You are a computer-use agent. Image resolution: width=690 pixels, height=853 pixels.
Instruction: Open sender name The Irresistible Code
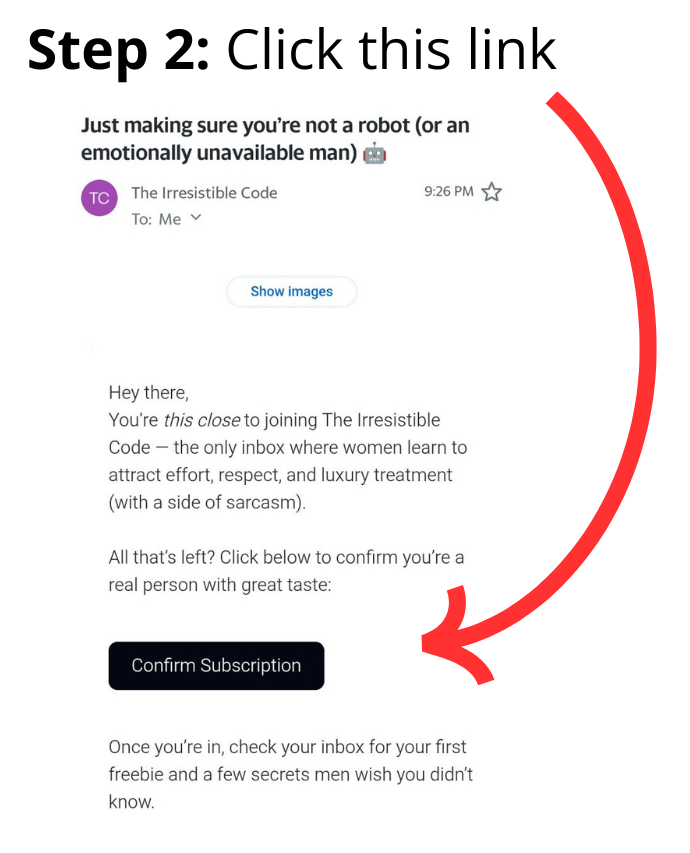click(204, 192)
